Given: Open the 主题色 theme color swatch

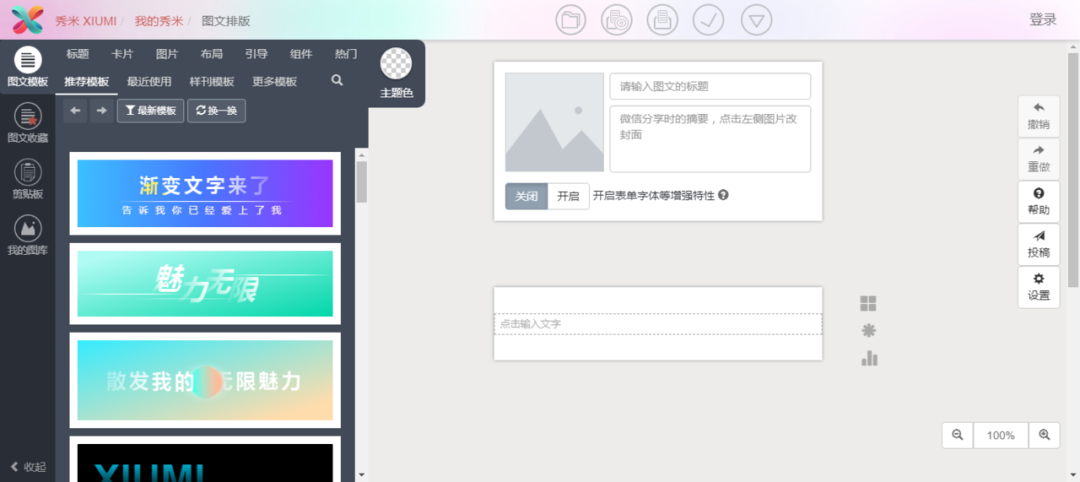Looking at the screenshot, I should coord(397,65).
